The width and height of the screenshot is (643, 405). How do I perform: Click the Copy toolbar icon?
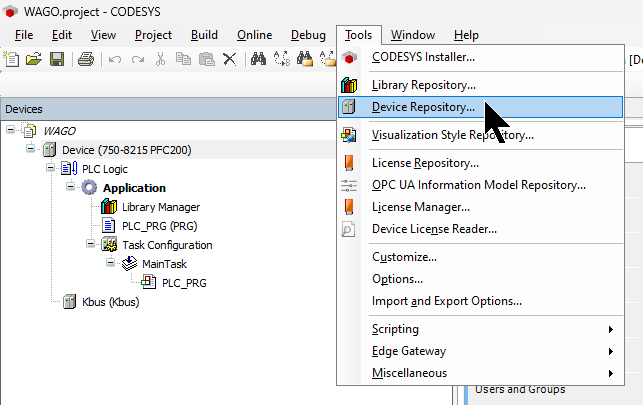tap(183, 59)
